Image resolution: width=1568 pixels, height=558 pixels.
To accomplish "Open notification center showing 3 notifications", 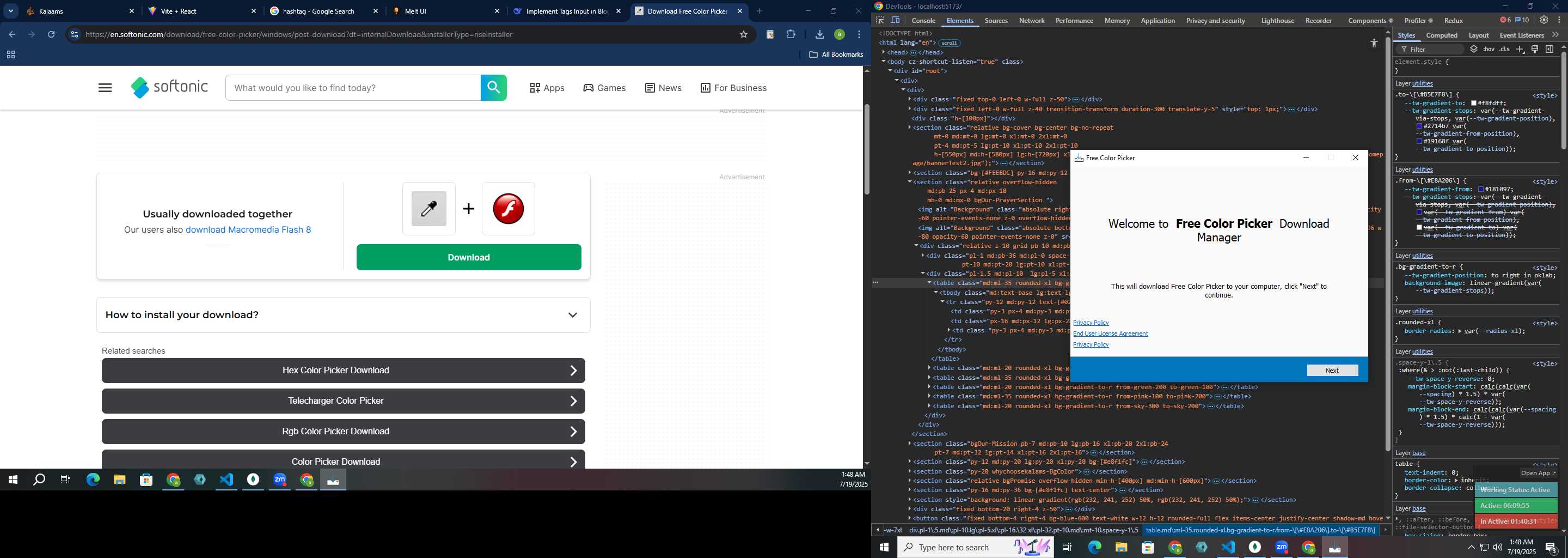I will tap(1552, 547).
